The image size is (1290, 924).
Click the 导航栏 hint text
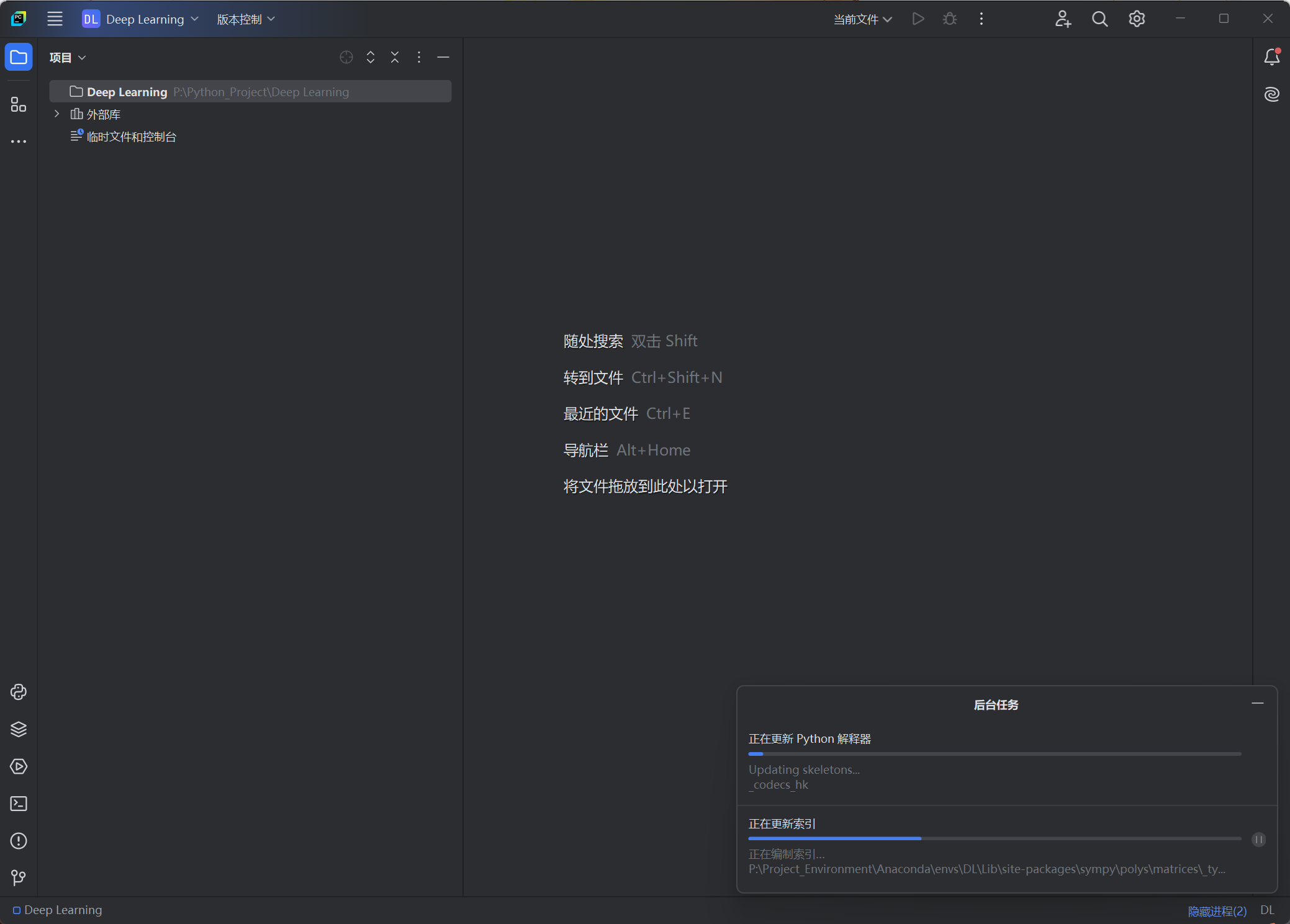(585, 450)
